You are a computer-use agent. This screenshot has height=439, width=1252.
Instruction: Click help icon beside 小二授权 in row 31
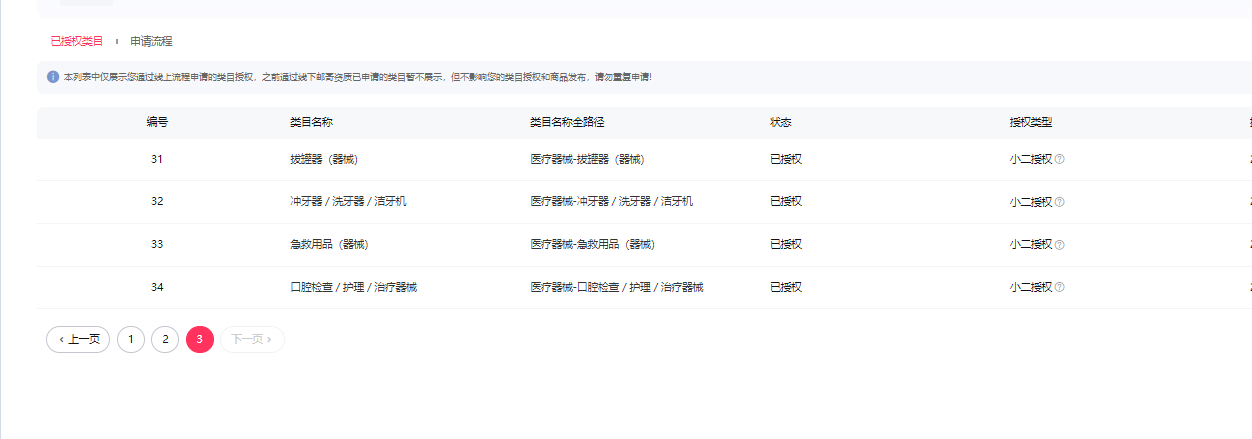point(1060,159)
